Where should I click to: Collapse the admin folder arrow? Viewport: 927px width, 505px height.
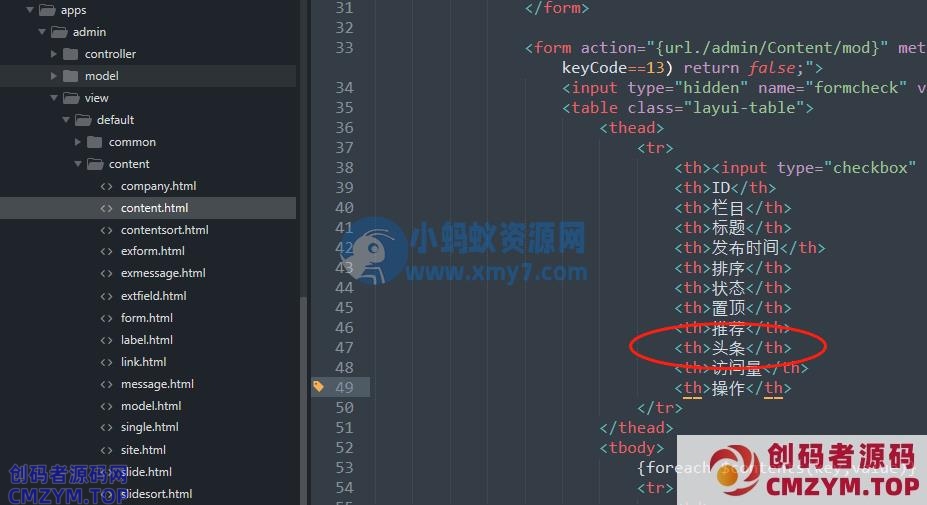pos(42,32)
